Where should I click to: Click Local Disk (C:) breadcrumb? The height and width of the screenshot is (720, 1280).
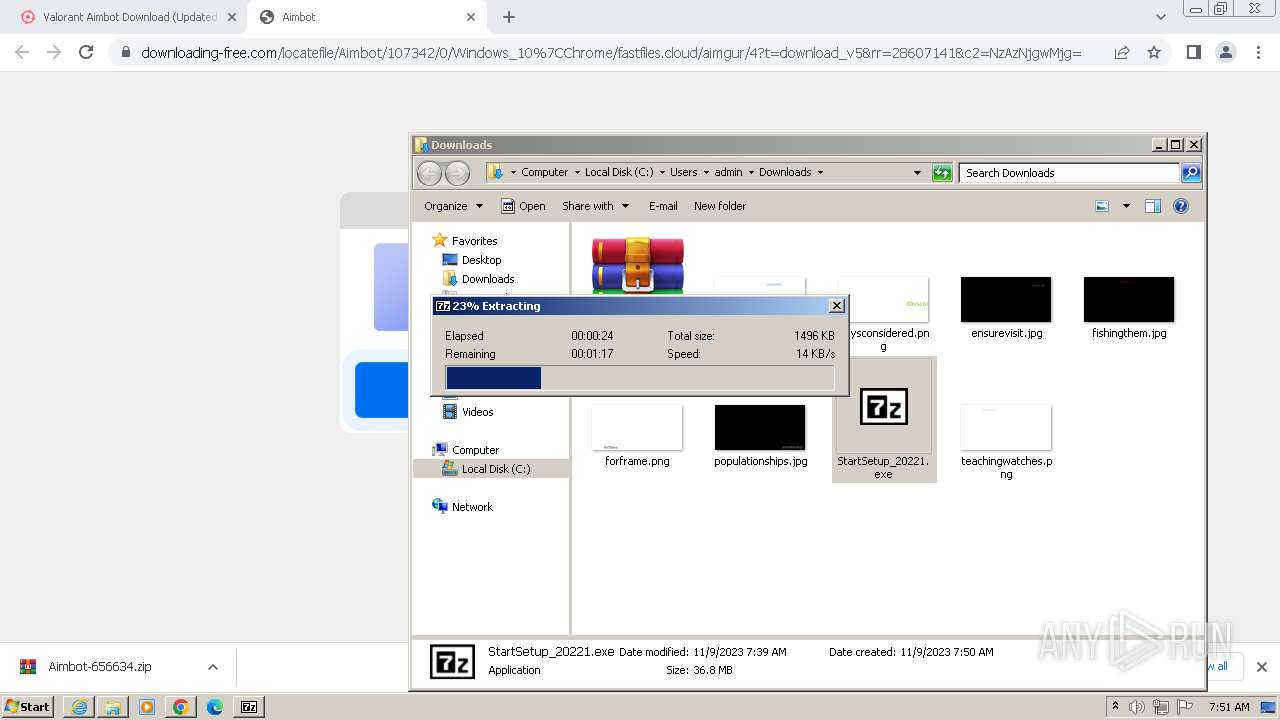click(619, 172)
